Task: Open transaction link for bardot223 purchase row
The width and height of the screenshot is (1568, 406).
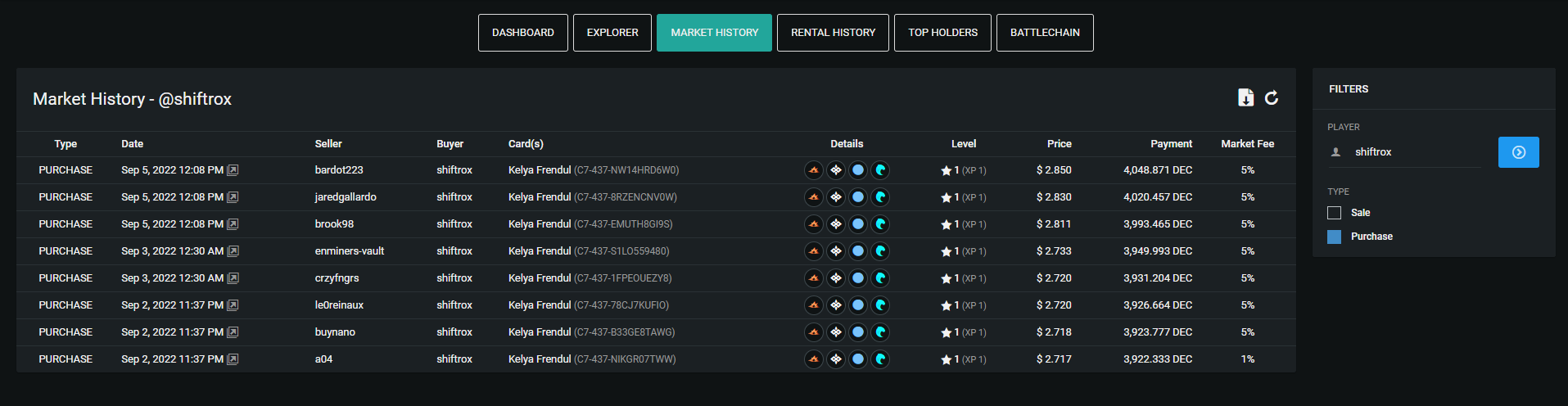Action: (x=233, y=170)
